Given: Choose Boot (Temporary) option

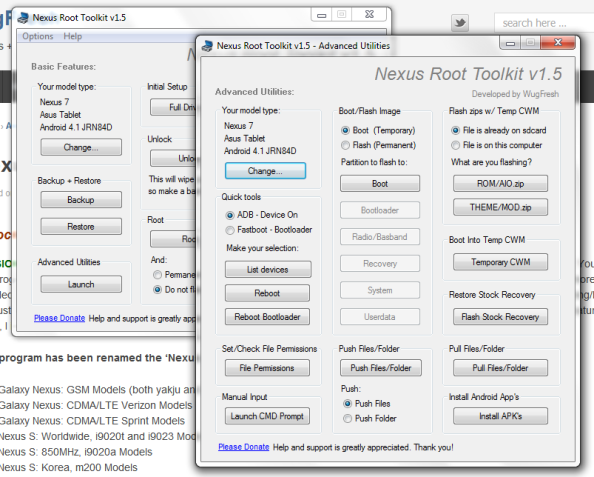Looking at the screenshot, I should [x=345, y=131].
